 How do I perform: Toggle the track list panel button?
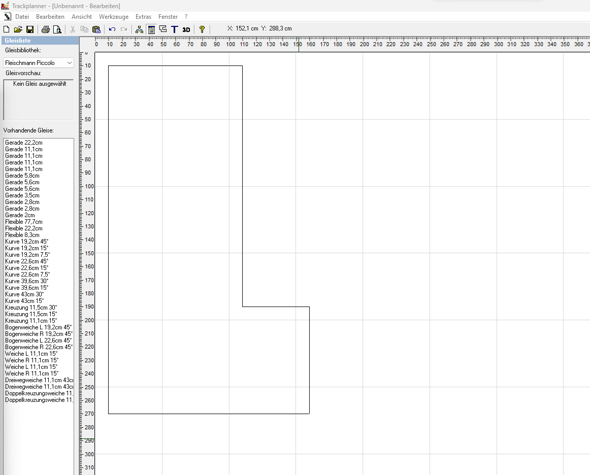[x=151, y=29]
